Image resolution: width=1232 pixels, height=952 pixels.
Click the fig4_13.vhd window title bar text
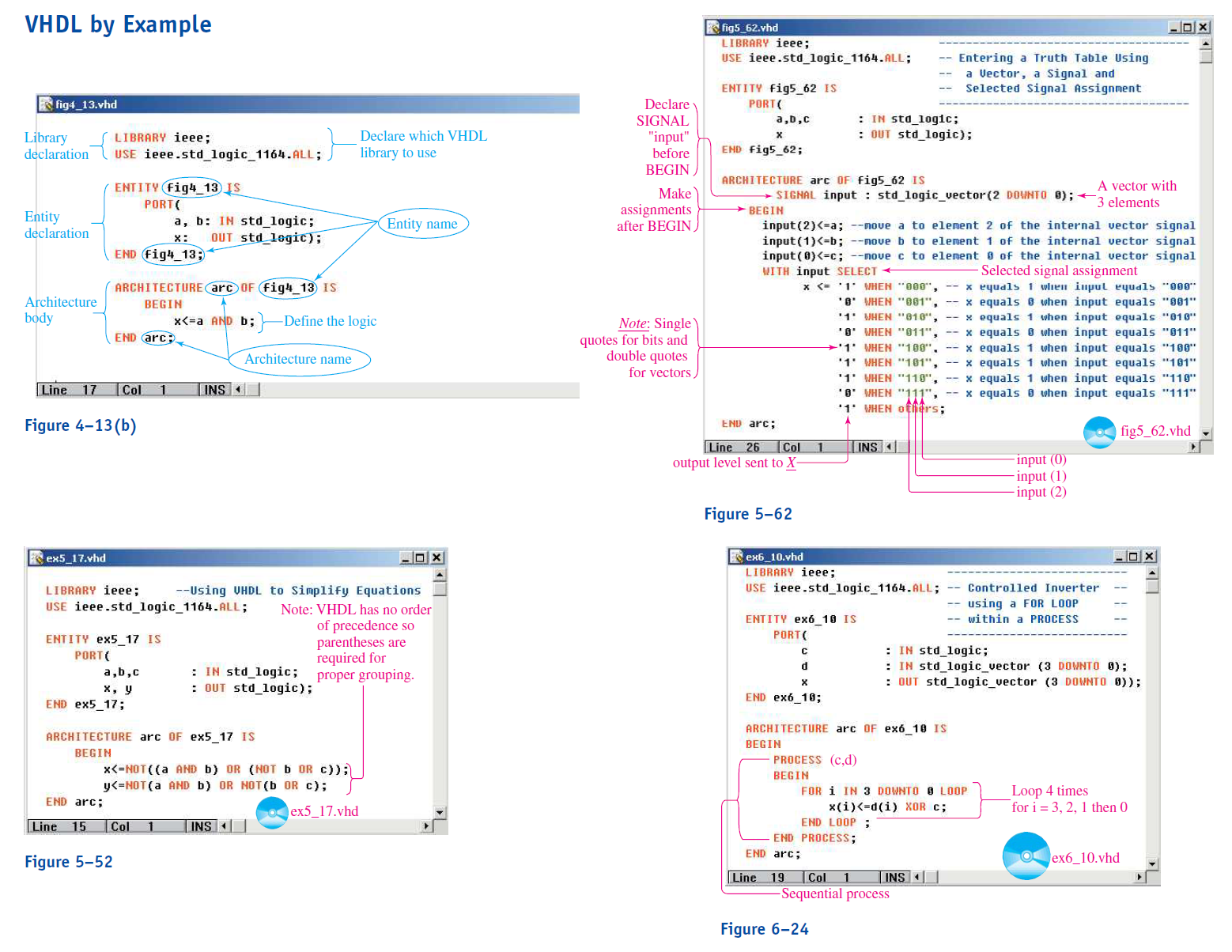[x=86, y=104]
